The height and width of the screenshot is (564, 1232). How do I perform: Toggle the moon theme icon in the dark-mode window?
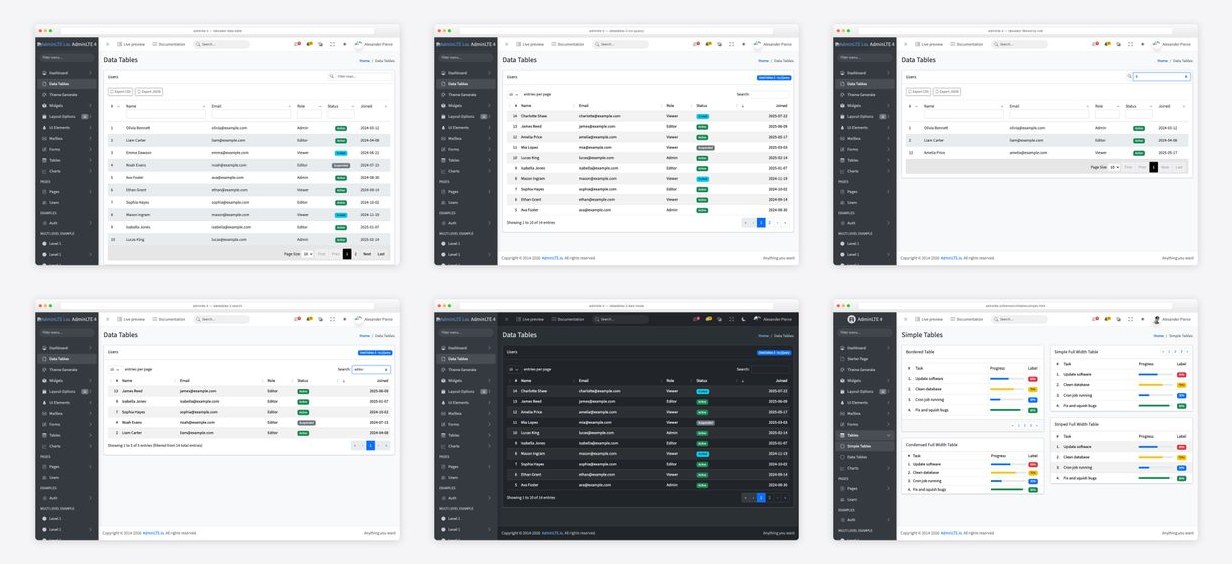tap(745, 319)
